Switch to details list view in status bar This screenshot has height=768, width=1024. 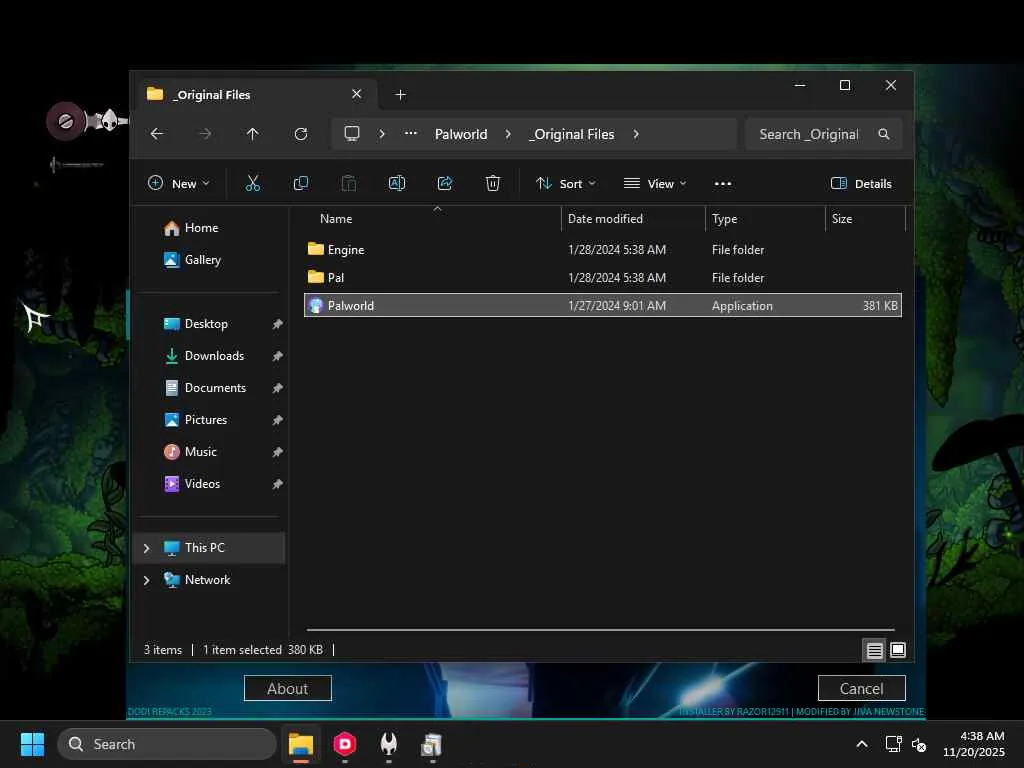click(x=874, y=650)
